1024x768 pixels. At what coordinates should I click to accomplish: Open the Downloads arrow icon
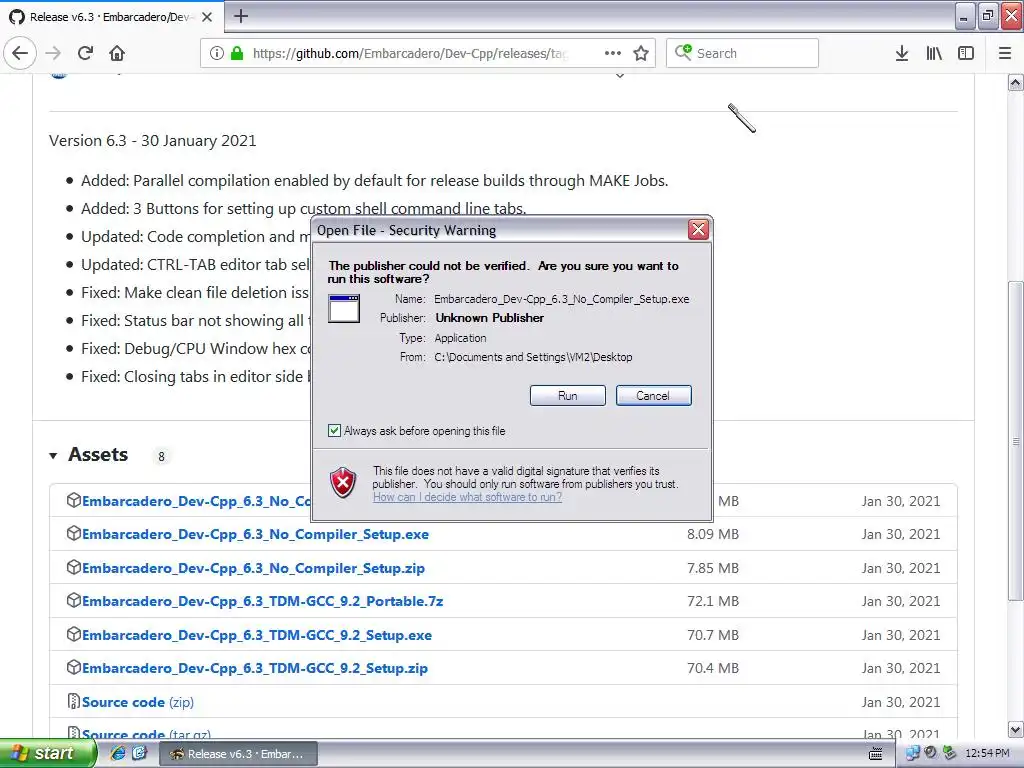(902, 53)
